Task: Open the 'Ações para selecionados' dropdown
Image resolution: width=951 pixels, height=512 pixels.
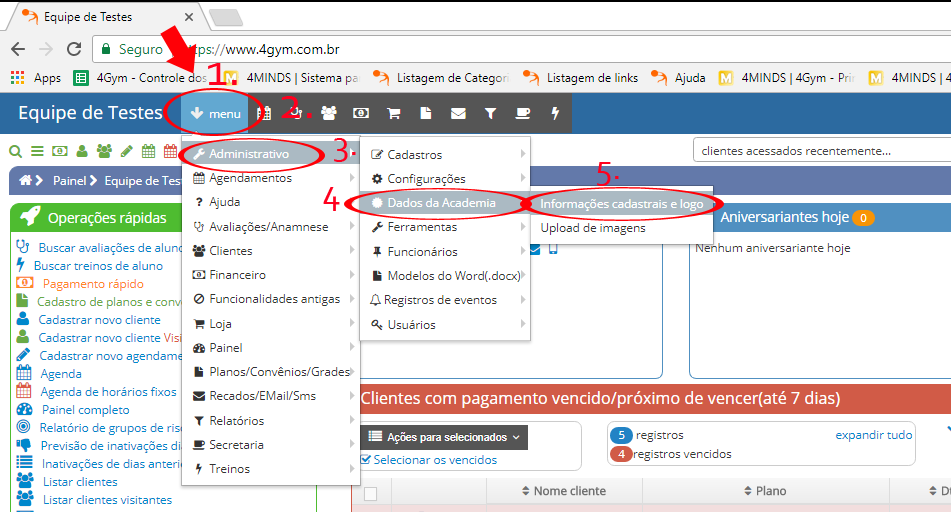Action: (x=444, y=437)
